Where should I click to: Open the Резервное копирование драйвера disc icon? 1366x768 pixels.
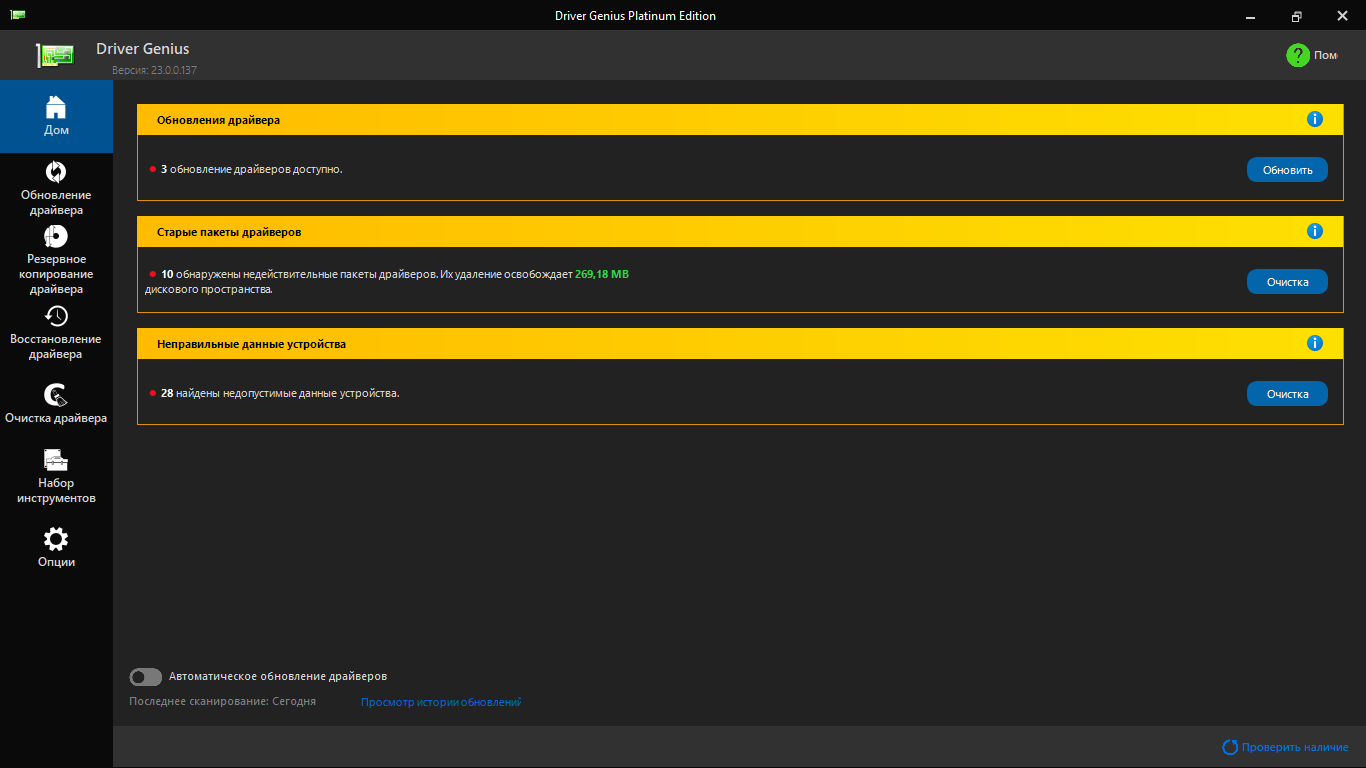tap(56, 236)
